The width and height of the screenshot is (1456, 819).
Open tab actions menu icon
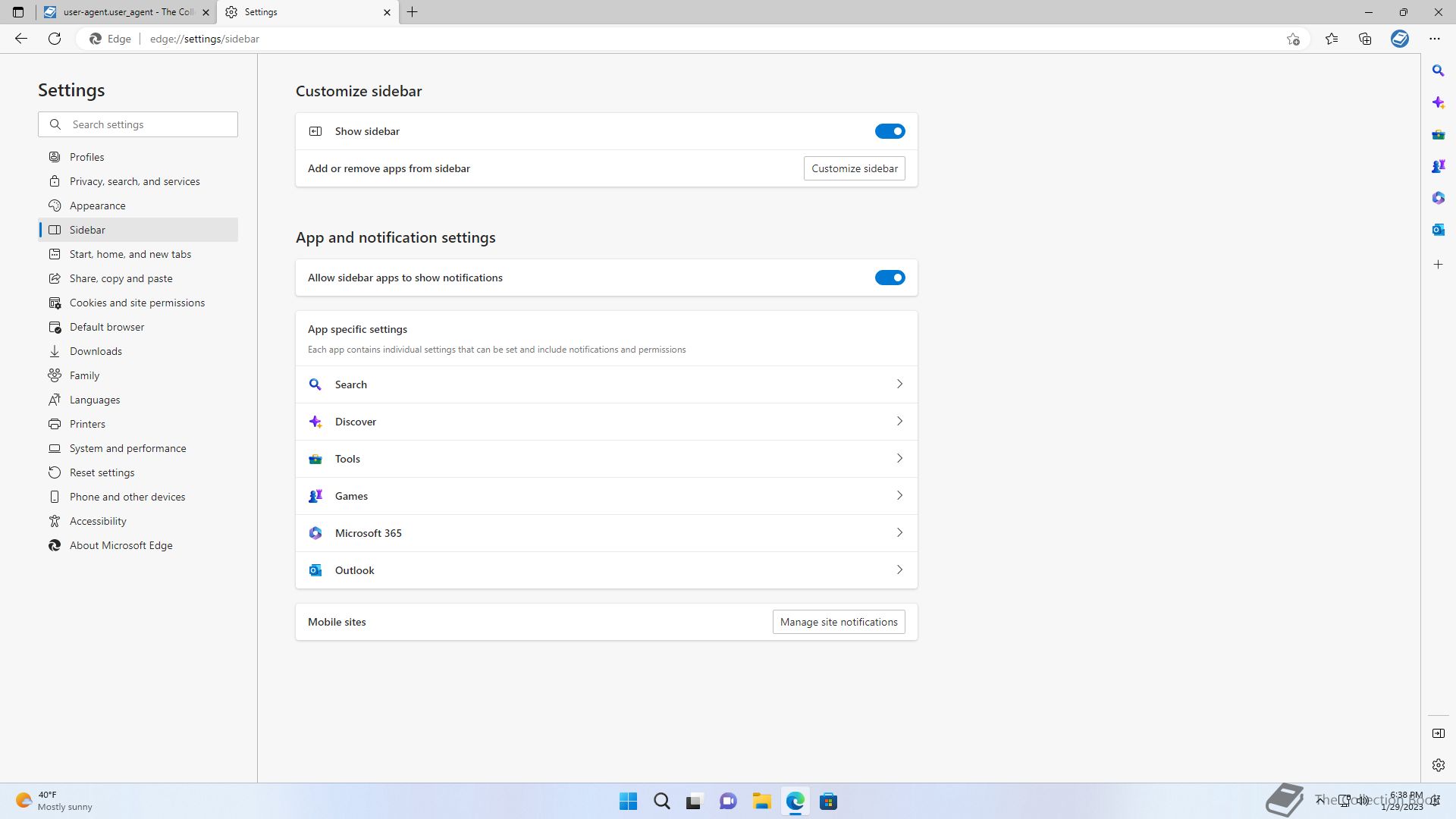coord(18,12)
